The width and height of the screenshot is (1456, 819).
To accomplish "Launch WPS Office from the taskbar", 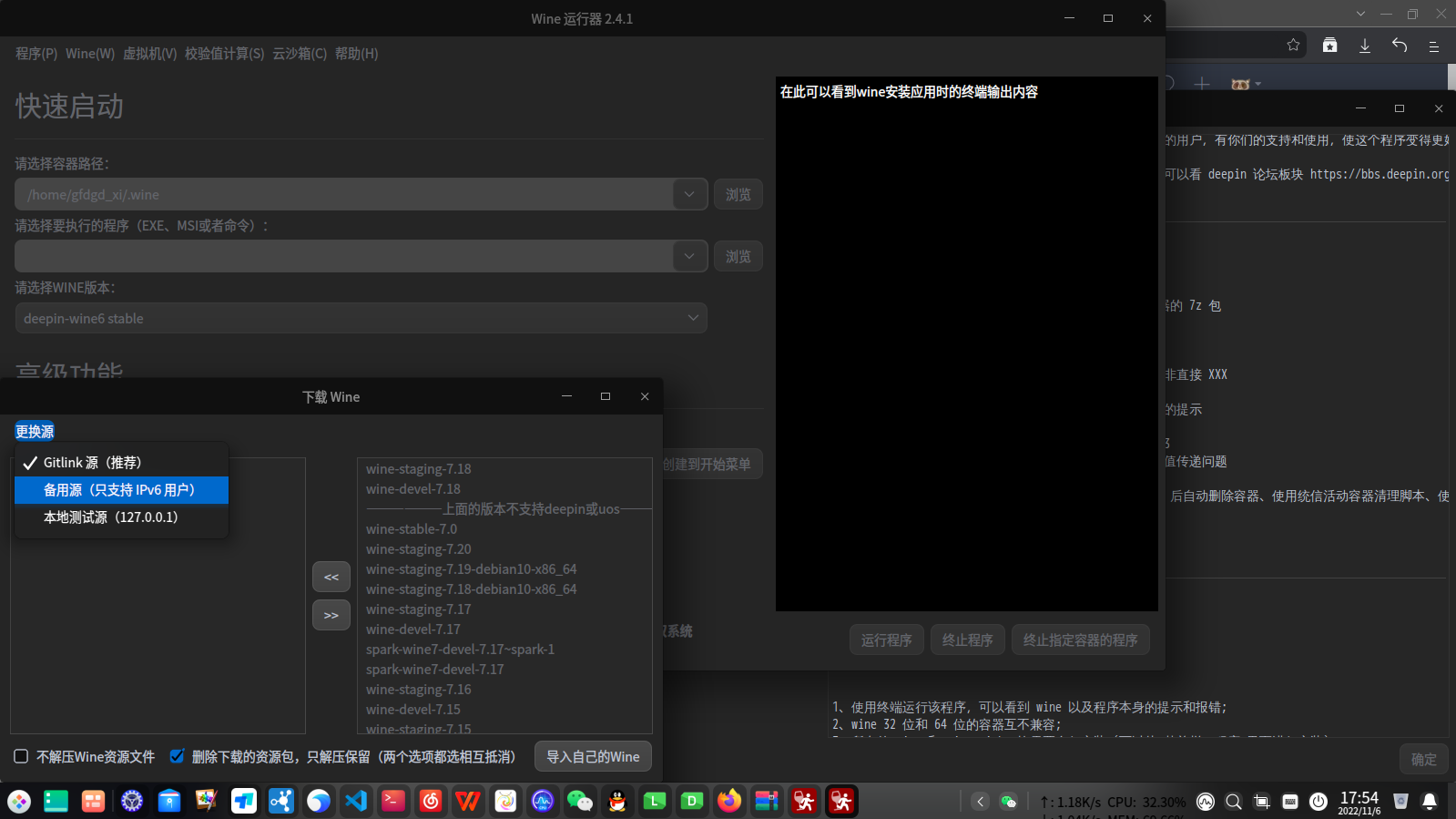I will point(468,802).
